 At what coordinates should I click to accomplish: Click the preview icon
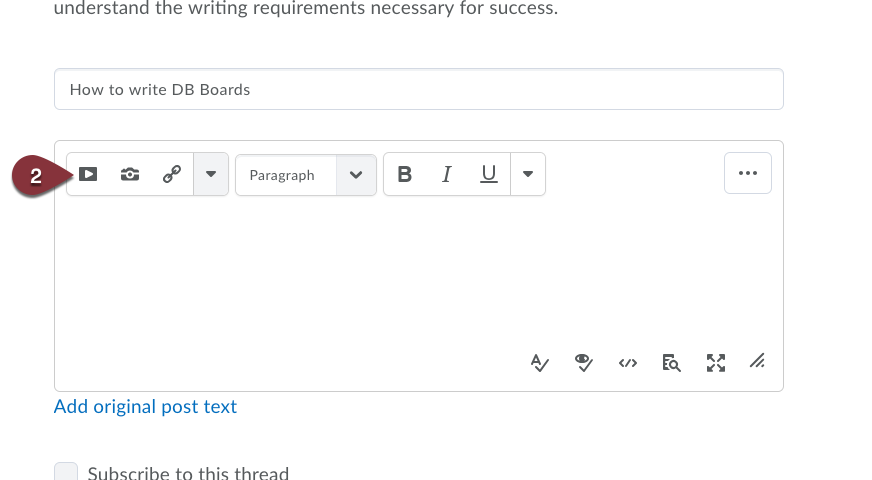(671, 363)
